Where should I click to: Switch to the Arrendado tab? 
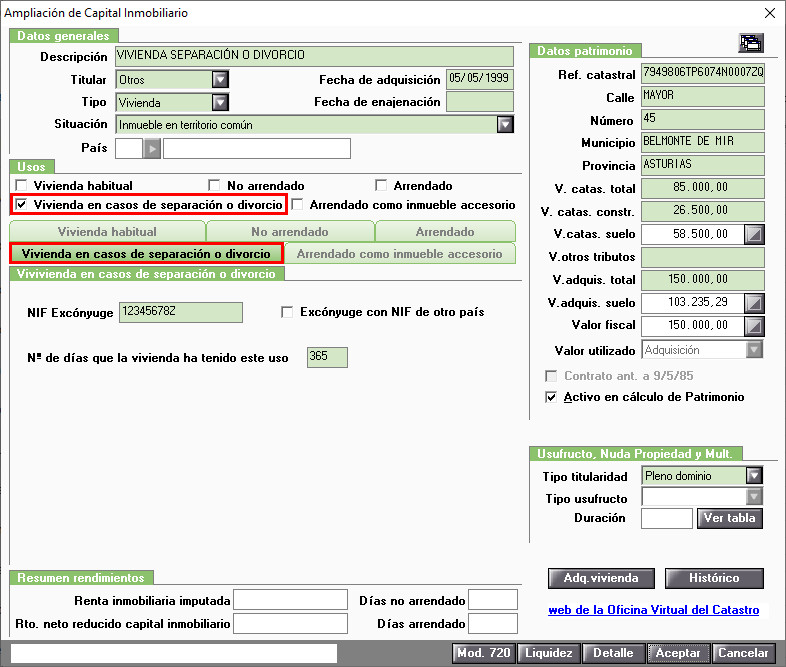pyautogui.click(x=445, y=232)
